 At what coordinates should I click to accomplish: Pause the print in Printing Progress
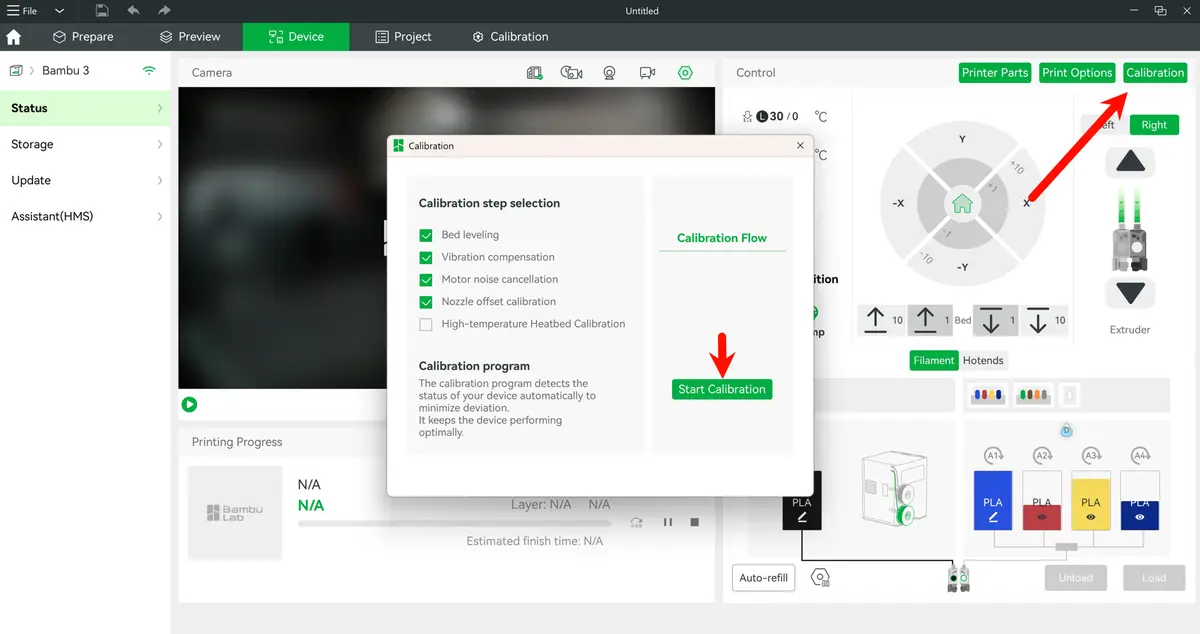(668, 522)
